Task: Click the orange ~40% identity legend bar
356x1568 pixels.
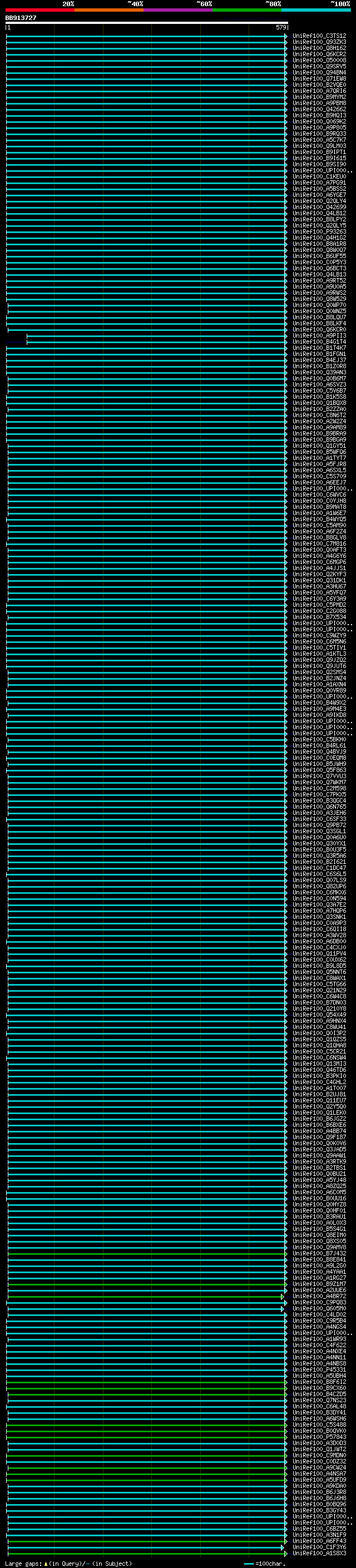Action: pyautogui.click(x=109, y=10)
